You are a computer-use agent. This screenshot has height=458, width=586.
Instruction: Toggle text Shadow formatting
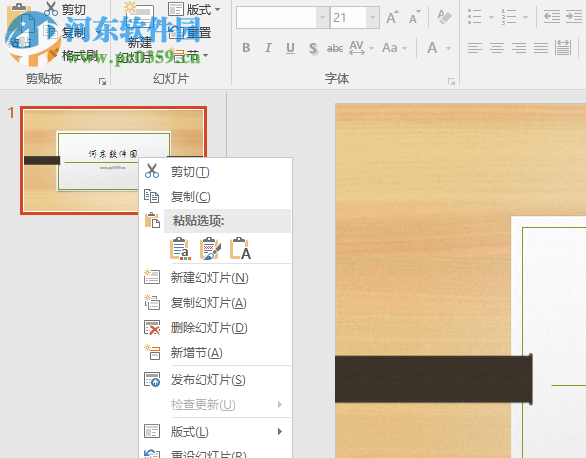point(313,48)
